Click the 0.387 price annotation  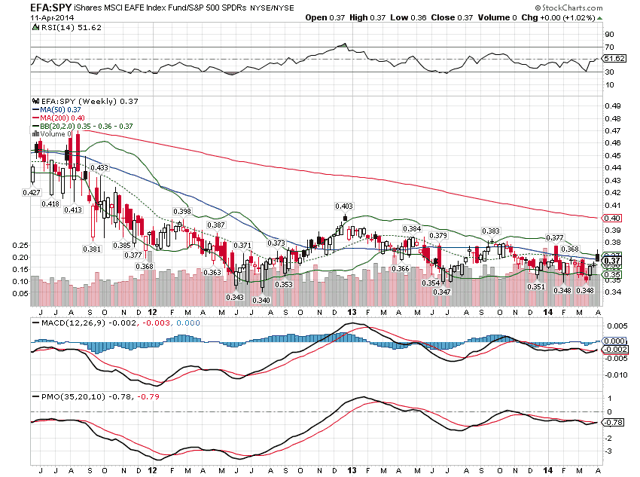[x=216, y=225]
